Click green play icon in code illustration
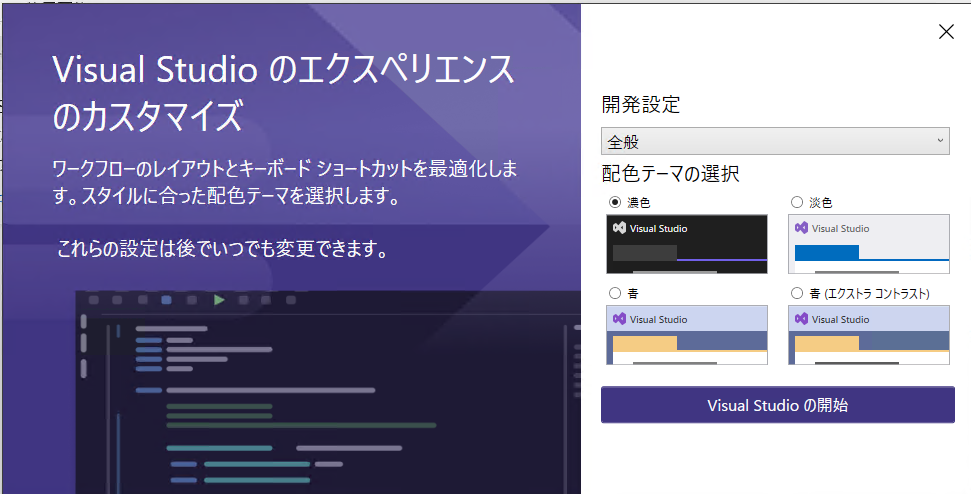Image resolution: width=971 pixels, height=494 pixels. pyautogui.click(x=218, y=300)
